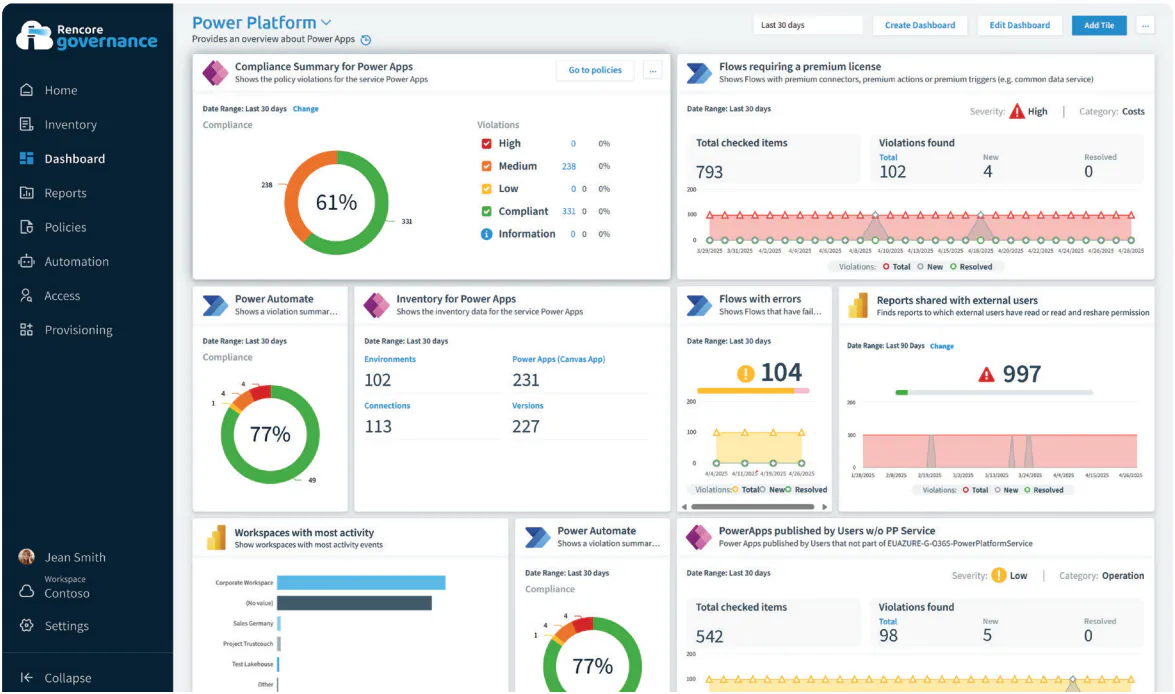
Task: Open the Environments link
Action: coord(390,359)
